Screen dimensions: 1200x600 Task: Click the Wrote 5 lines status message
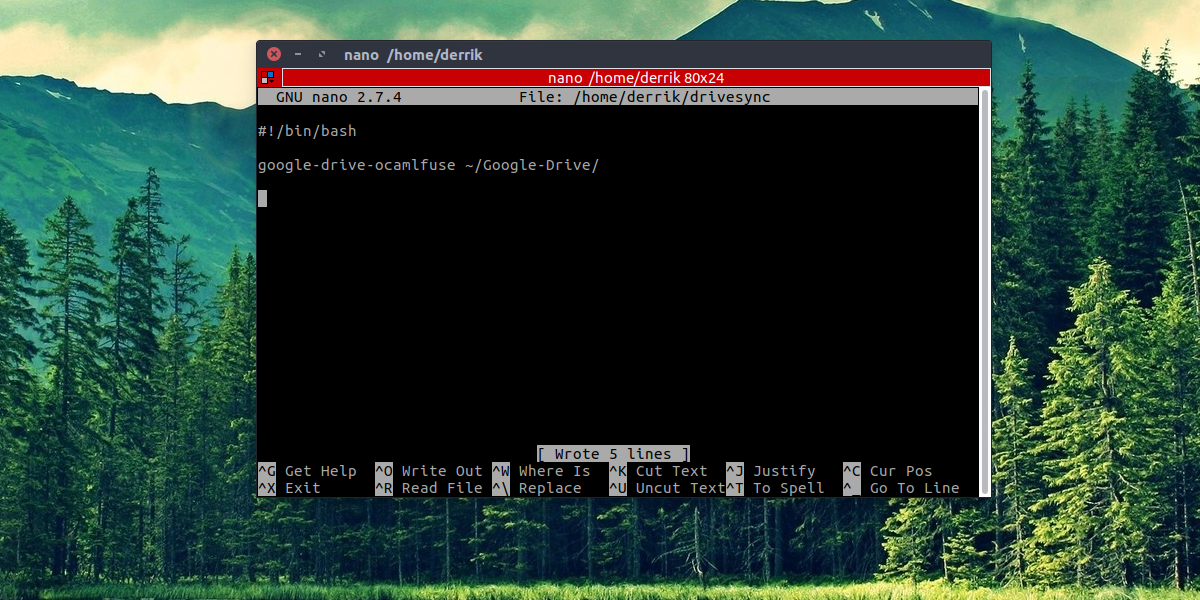[613, 454]
